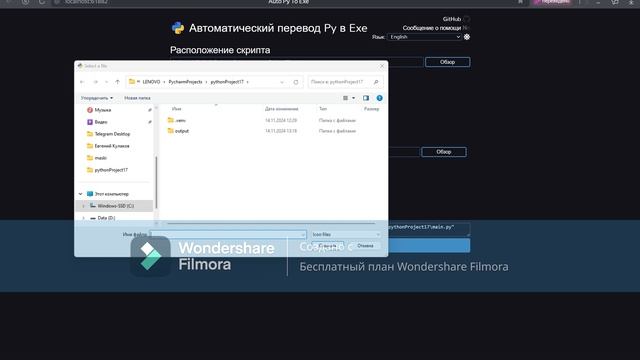Toggle the preview pane icon
This screenshot has height=360, width=640.
point(366,98)
